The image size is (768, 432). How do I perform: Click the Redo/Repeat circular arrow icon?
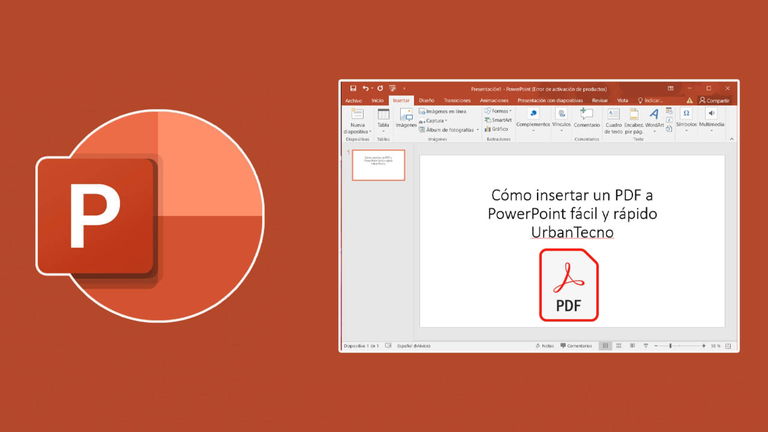380,89
